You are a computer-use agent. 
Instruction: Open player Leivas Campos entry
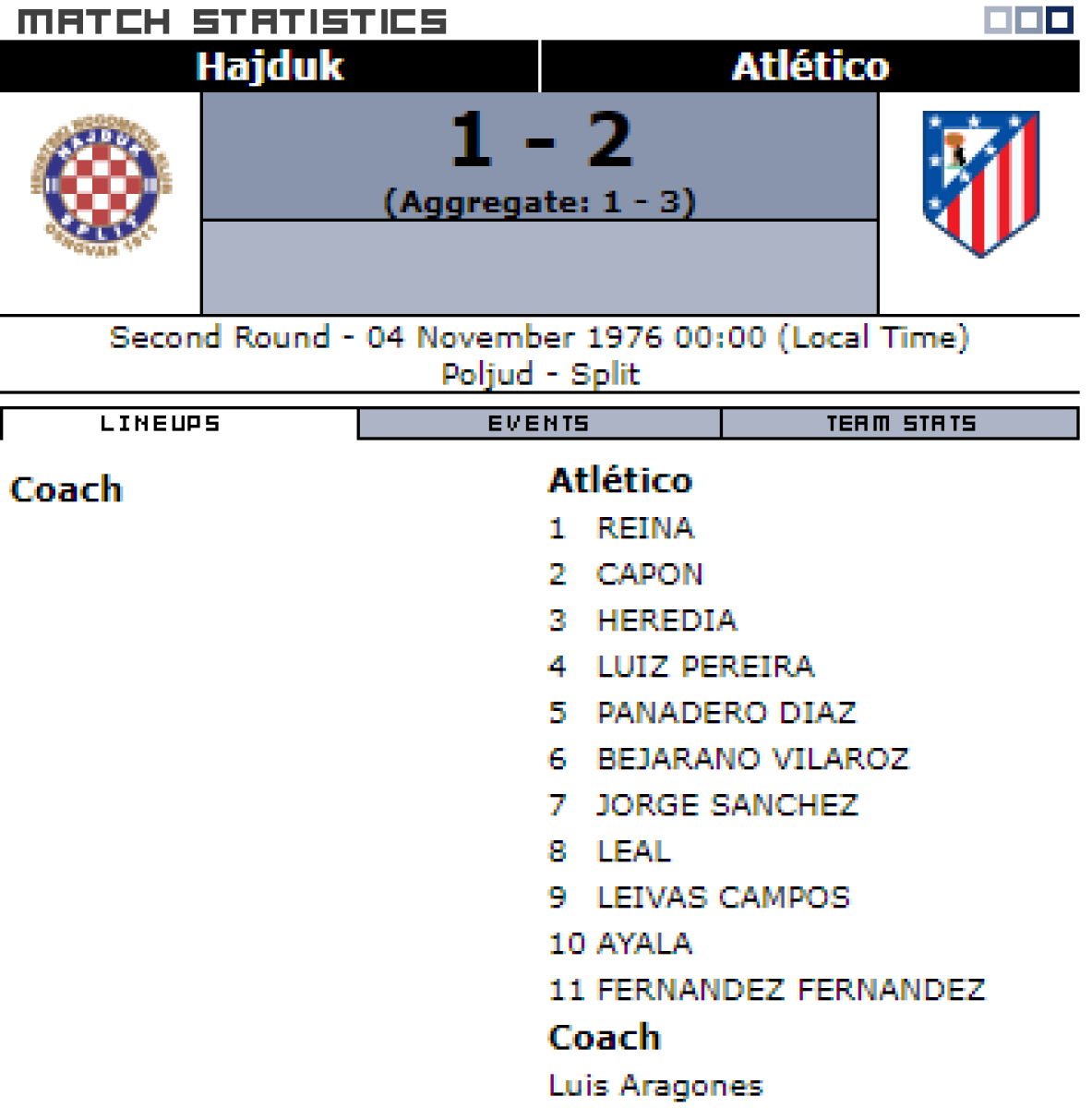(x=723, y=897)
